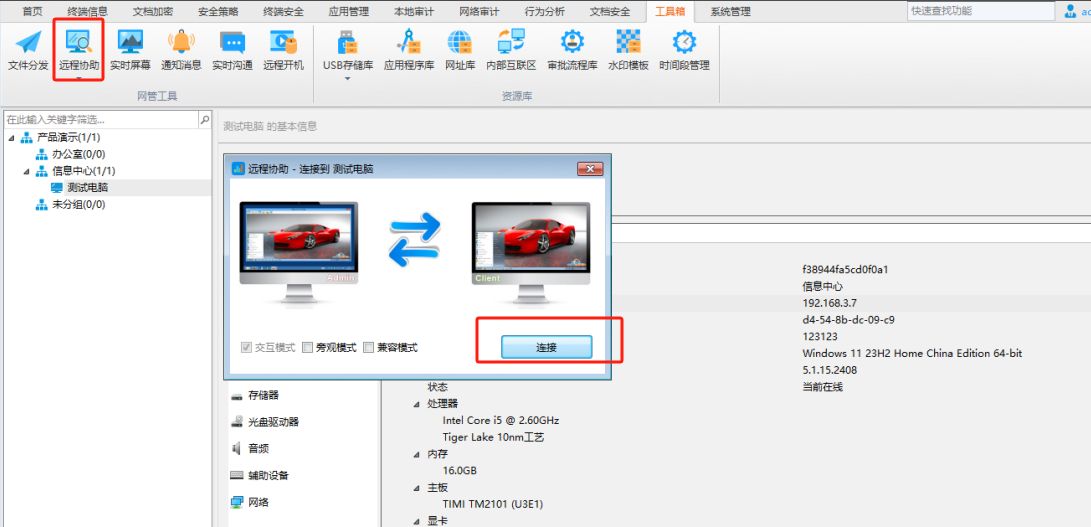Expand the USB存储库 dropdown arrow

(347, 79)
